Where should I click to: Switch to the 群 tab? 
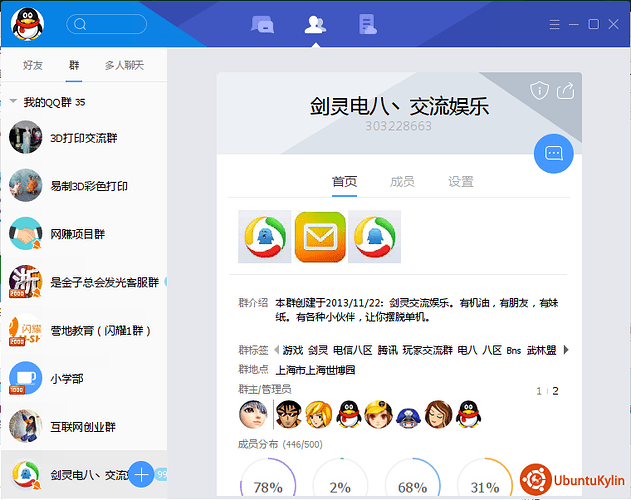coord(74,65)
